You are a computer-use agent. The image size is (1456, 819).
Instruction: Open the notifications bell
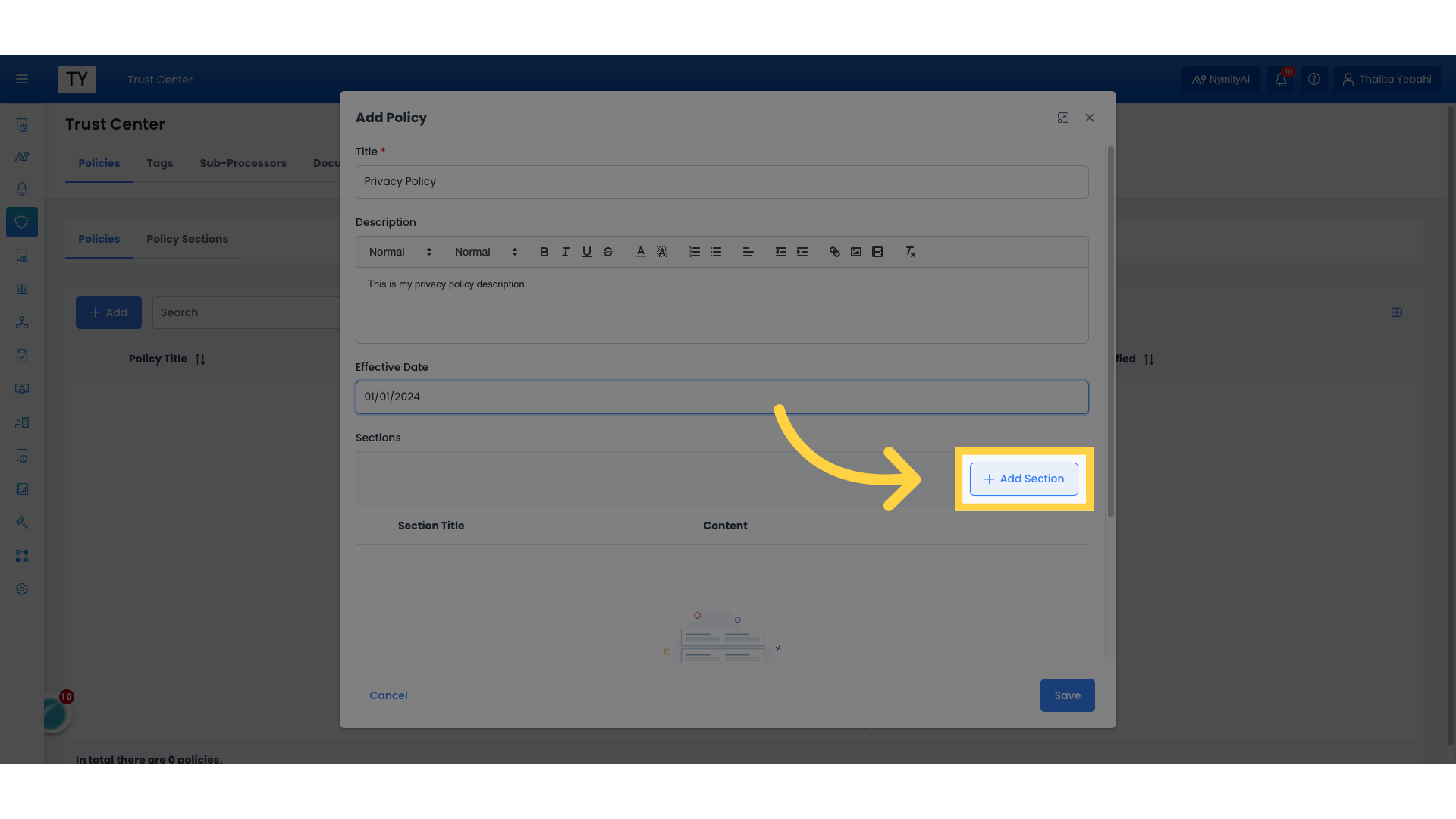click(x=1281, y=79)
